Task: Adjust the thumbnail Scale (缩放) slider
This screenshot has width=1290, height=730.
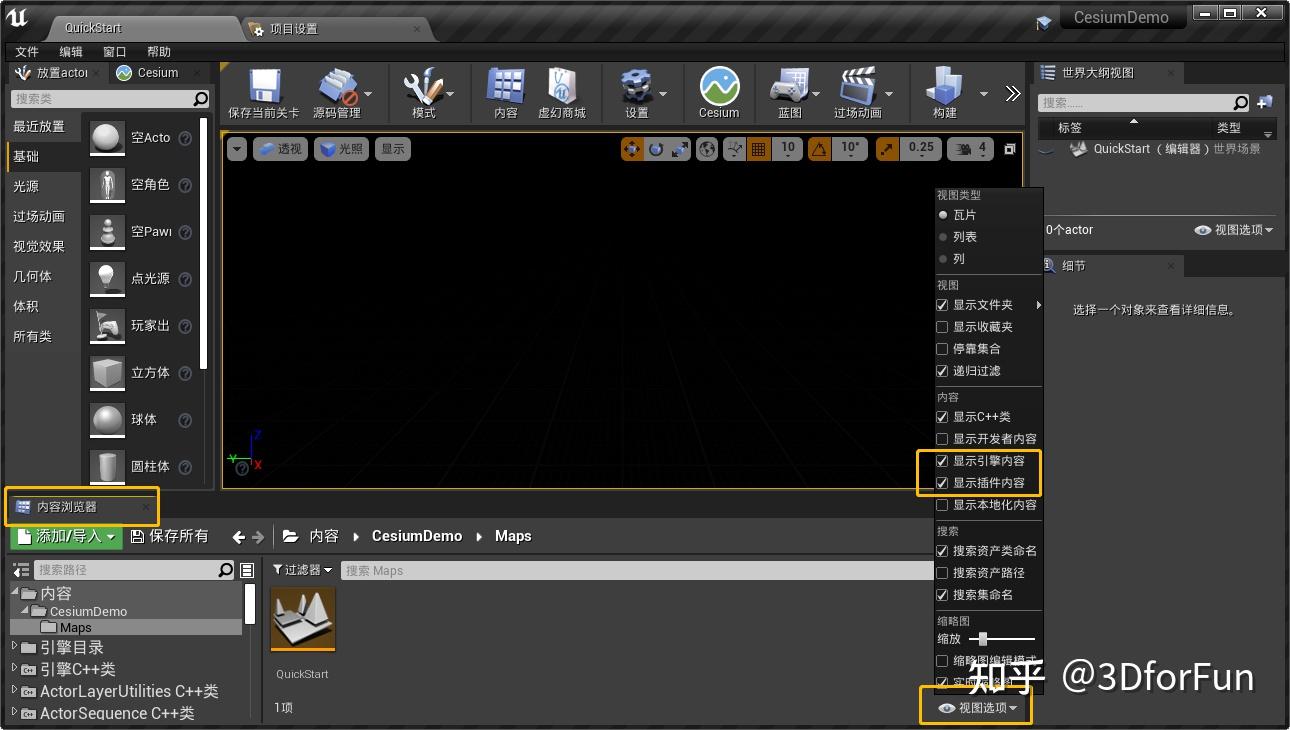Action: tap(1001, 639)
